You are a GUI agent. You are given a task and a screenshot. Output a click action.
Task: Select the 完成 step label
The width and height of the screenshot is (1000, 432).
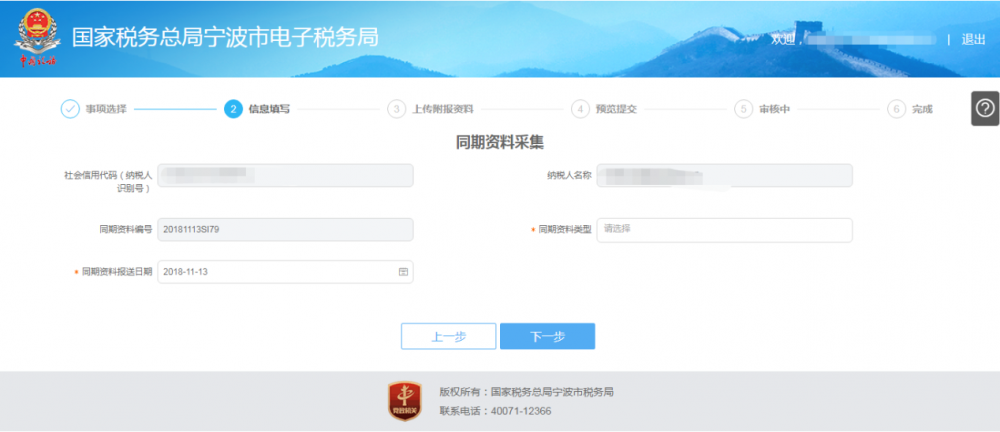click(922, 109)
